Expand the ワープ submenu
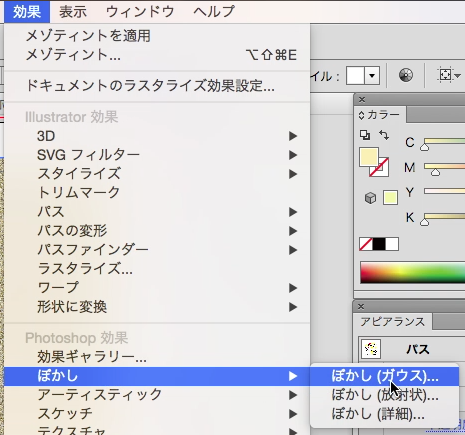 coord(157,288)
